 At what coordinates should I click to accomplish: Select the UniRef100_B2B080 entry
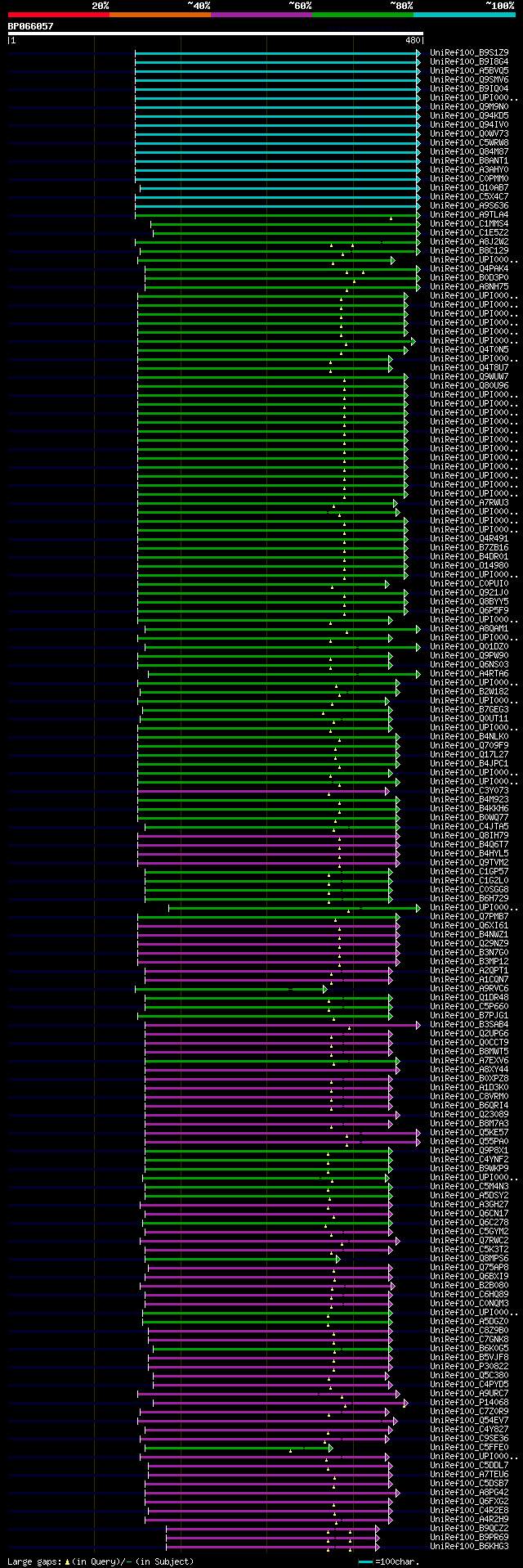[469, 1285]
